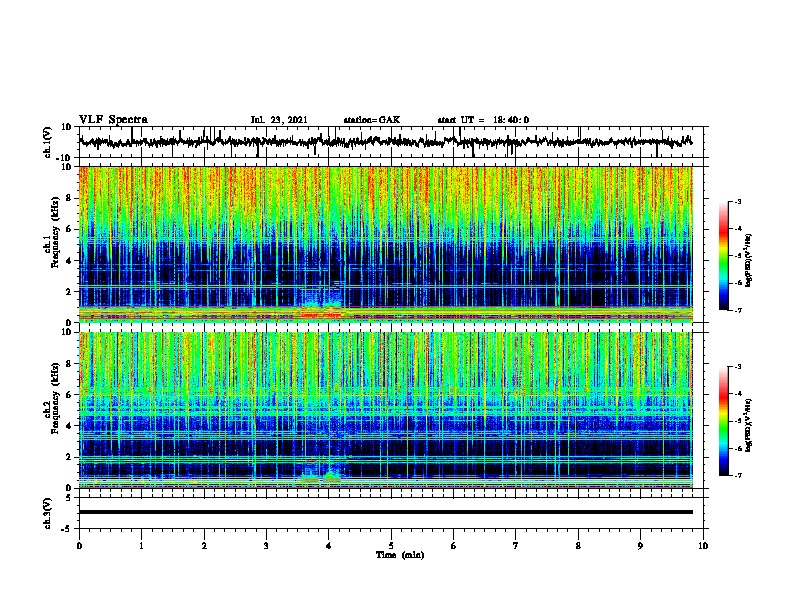
Task: Click the ch.1 spectrogram color scale bar
Action: (x=723, y=256)
